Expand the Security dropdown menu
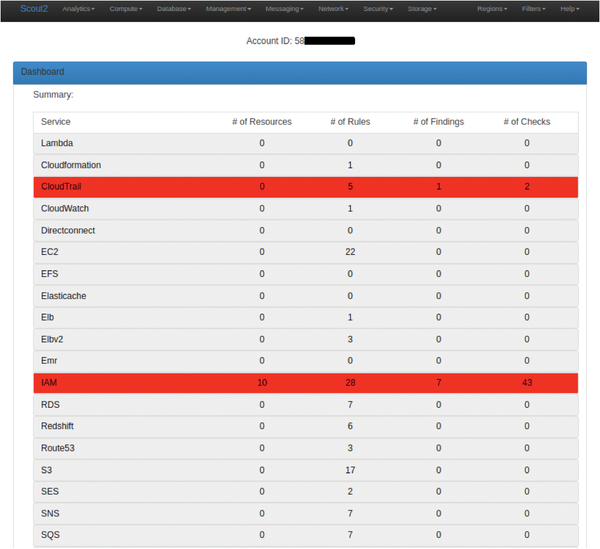 pos(378,9)
